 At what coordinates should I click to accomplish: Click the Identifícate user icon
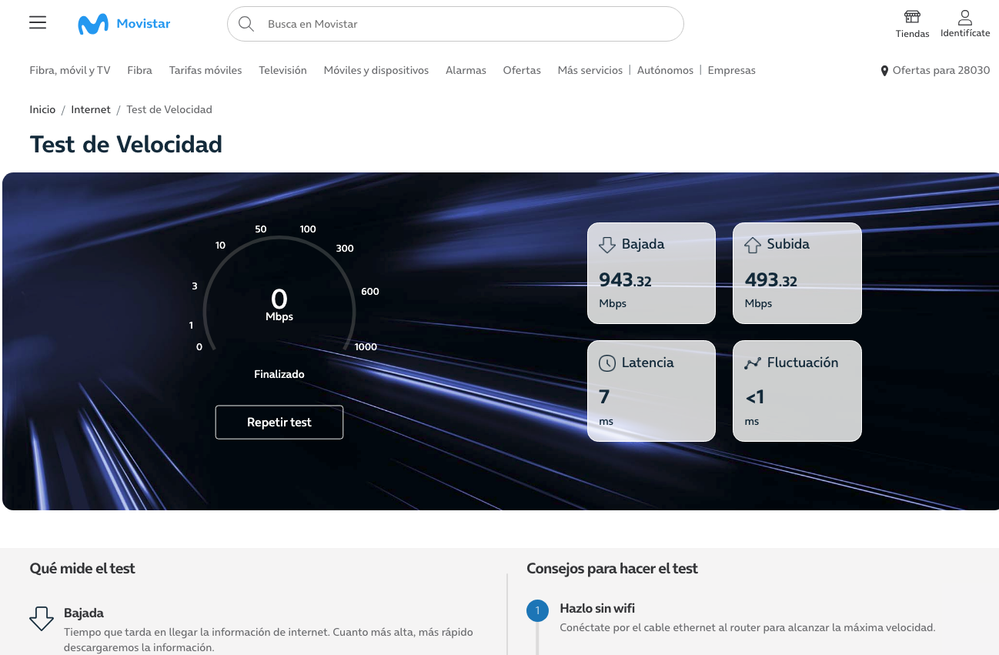pyautogui.click(x=965, y=18)
